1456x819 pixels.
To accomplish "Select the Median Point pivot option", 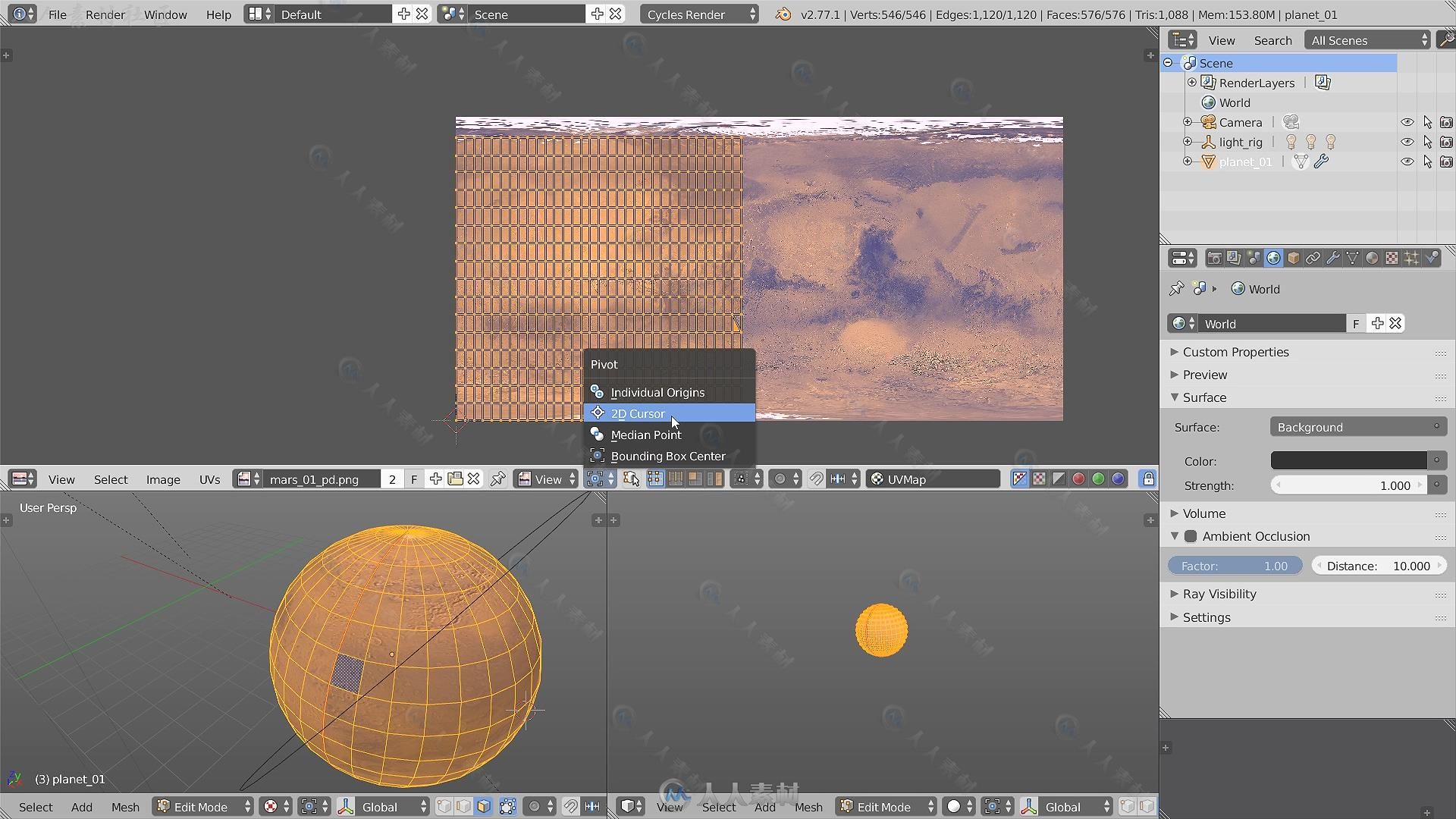I will pos(646,434).
